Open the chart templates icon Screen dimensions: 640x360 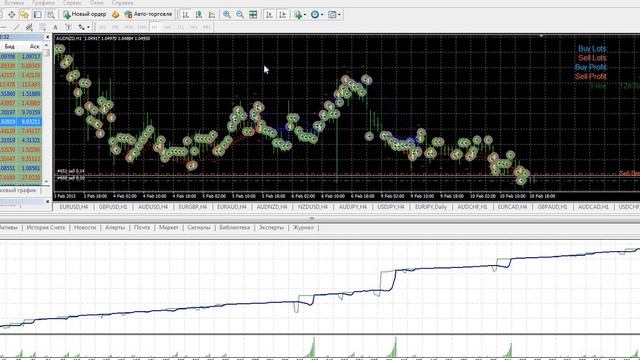pos(332,15)
